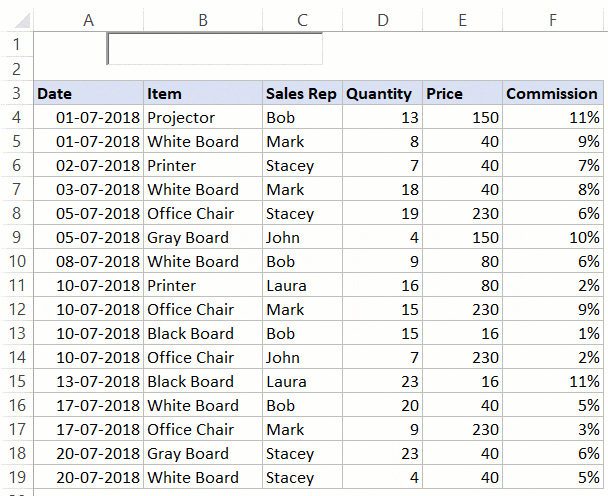Select the Sales Rep header cell
The width and height of the screenshot is (608, 496).
(302, 93)
